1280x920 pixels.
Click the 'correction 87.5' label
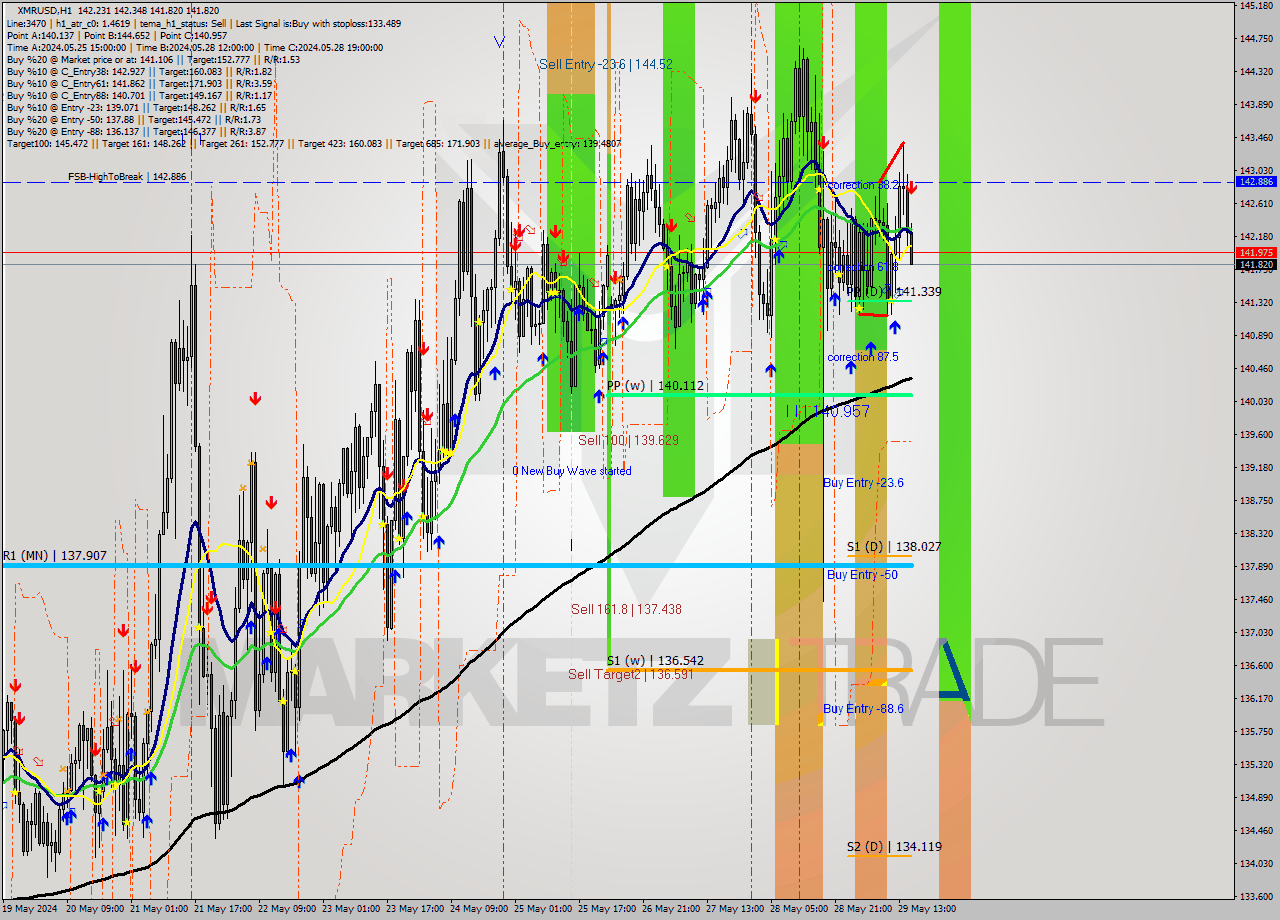(x=863, y=357)
